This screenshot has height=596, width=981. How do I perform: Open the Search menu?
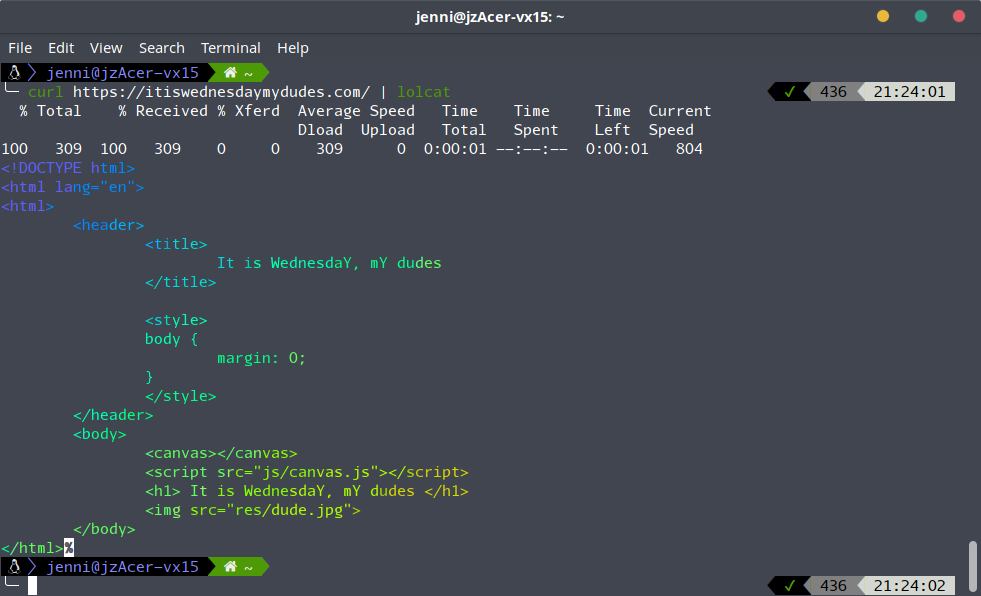(161, 48)
